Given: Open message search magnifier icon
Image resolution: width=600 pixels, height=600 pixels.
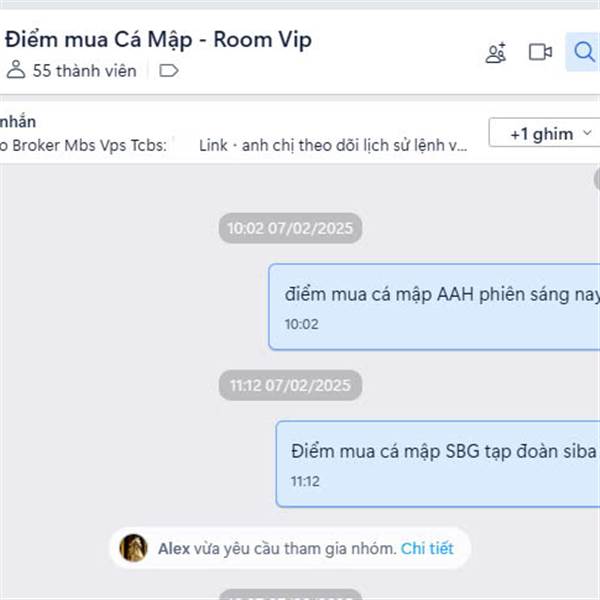Looking at the screenshot, I should [584, 52].
